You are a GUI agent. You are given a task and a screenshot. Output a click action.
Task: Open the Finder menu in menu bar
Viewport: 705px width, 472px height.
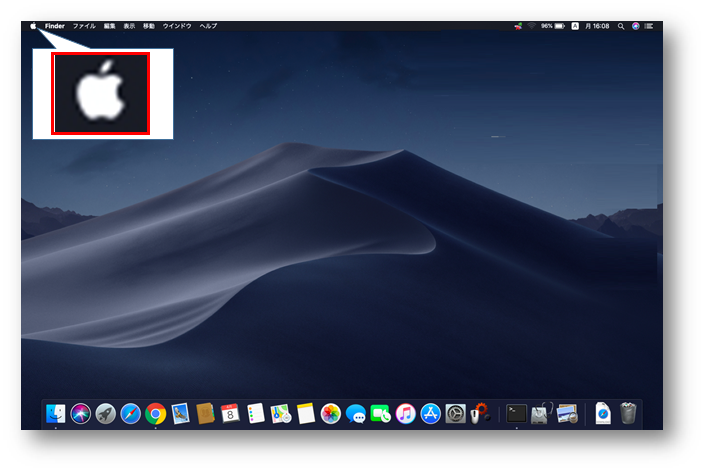coord(55,26)
